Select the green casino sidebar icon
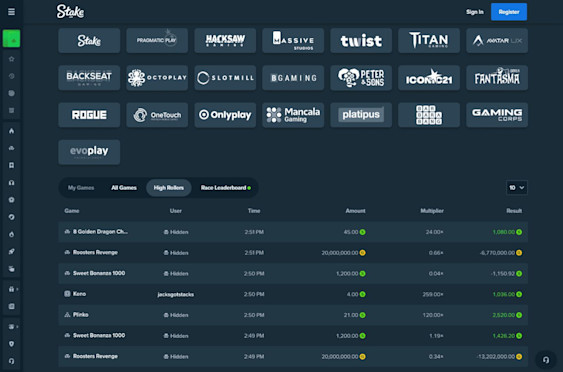 tap(11, 39)
